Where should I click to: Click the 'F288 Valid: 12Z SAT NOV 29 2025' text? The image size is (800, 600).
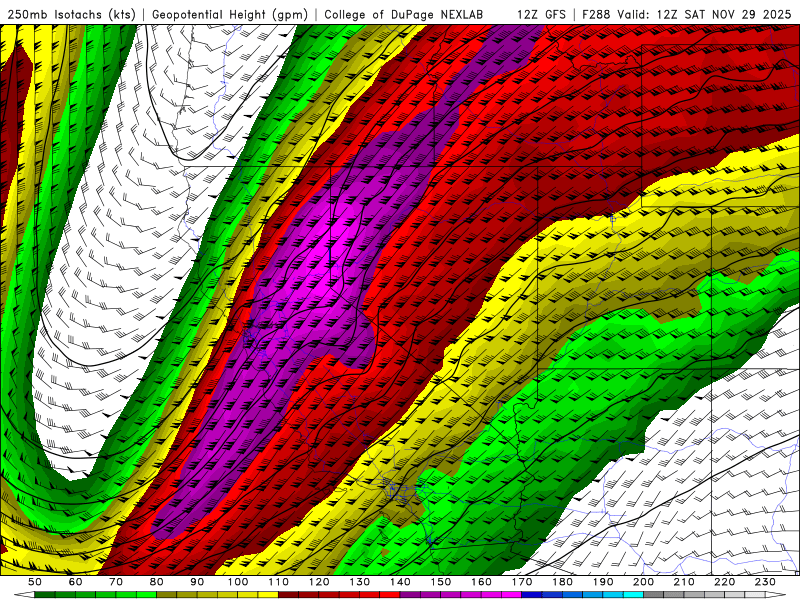(686, 14)
